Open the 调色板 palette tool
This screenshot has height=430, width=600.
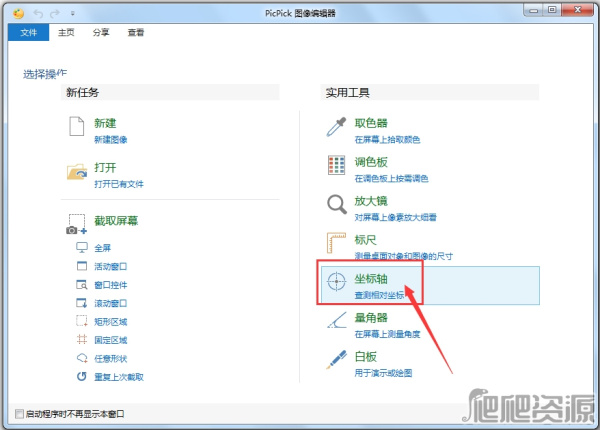[x=371, y=162]
